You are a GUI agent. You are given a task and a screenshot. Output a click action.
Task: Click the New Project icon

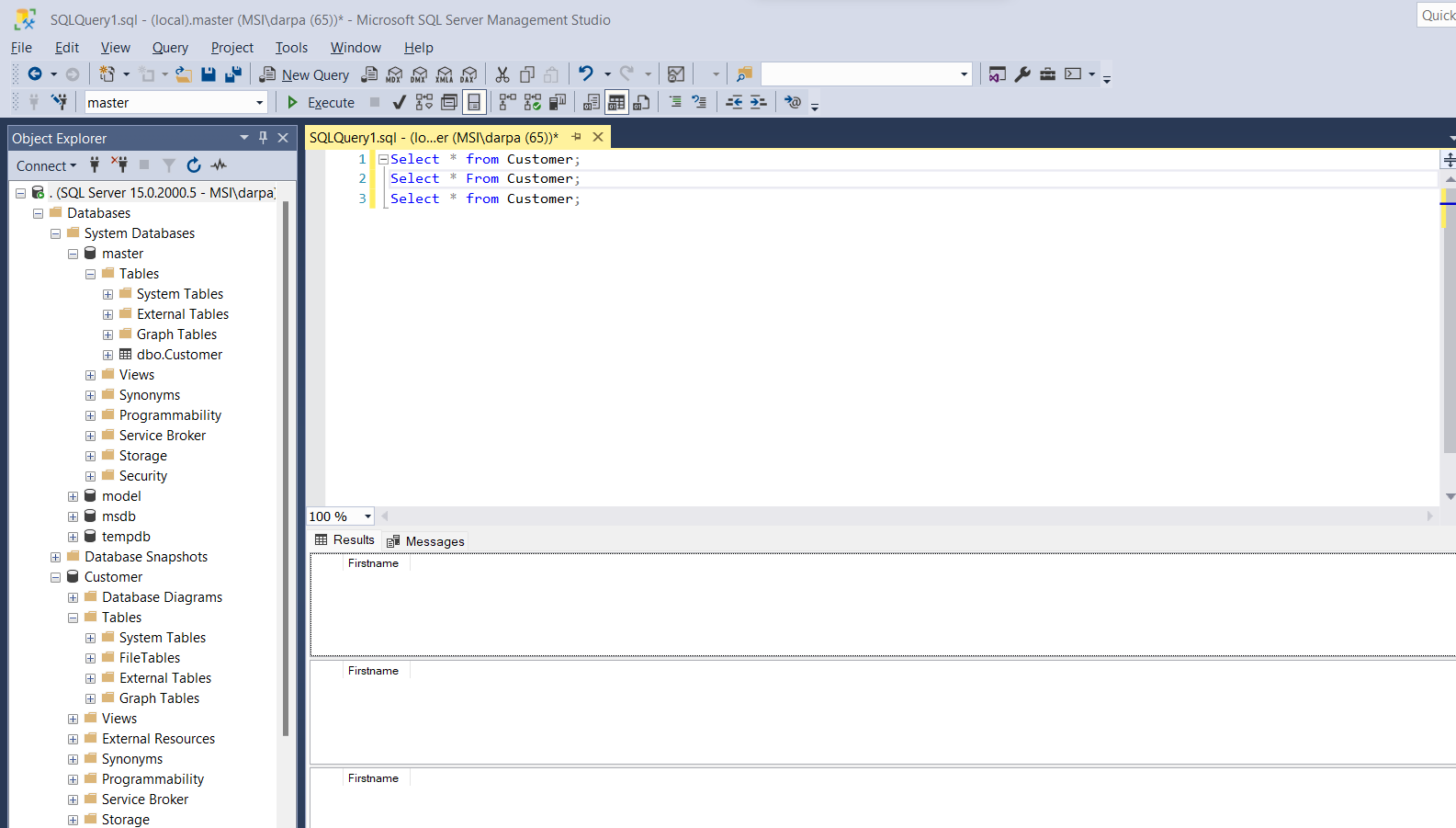(x=107, y=74)
